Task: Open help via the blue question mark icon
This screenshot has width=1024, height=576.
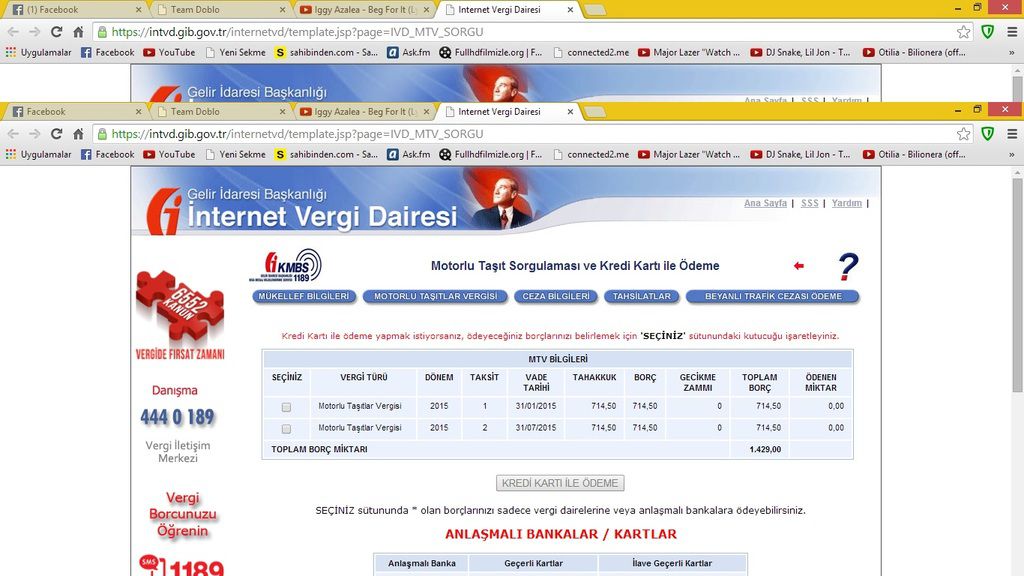Action: coord(847,266)
